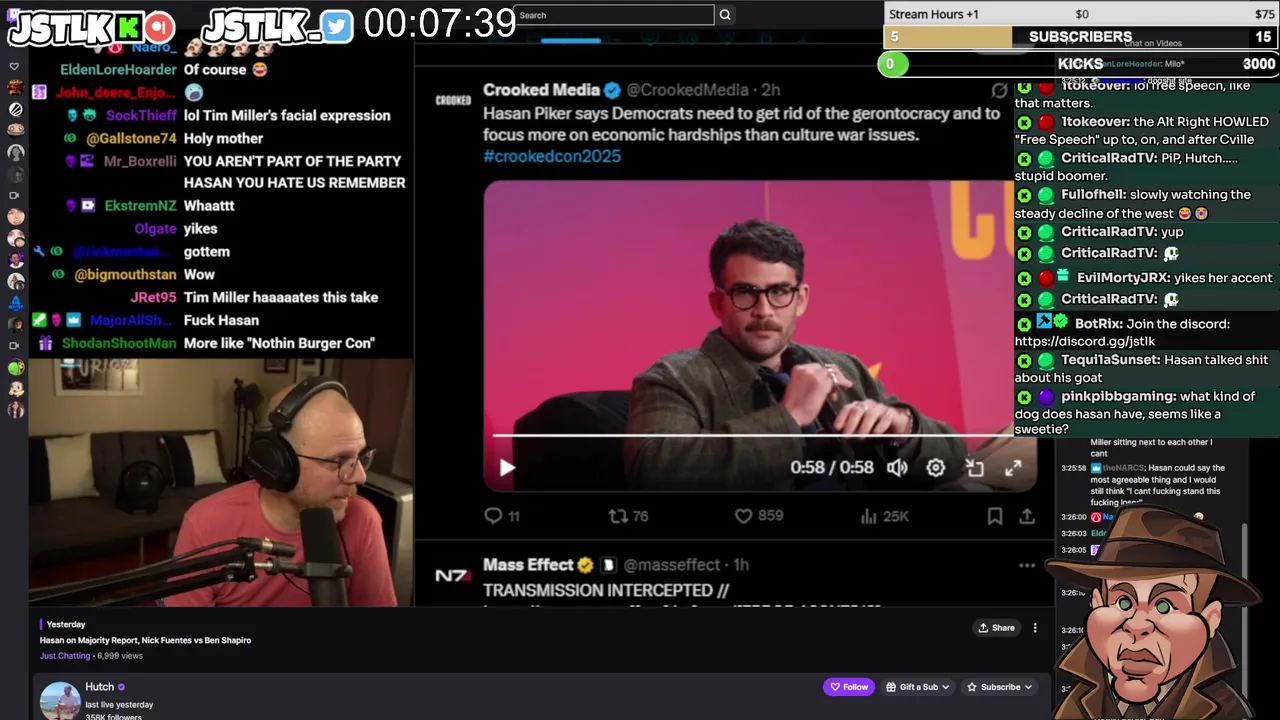Open the three-dot menu next to Share
Viewport: 1280px width, 720px height.
pyautogui.click(x=1035, y=628)
